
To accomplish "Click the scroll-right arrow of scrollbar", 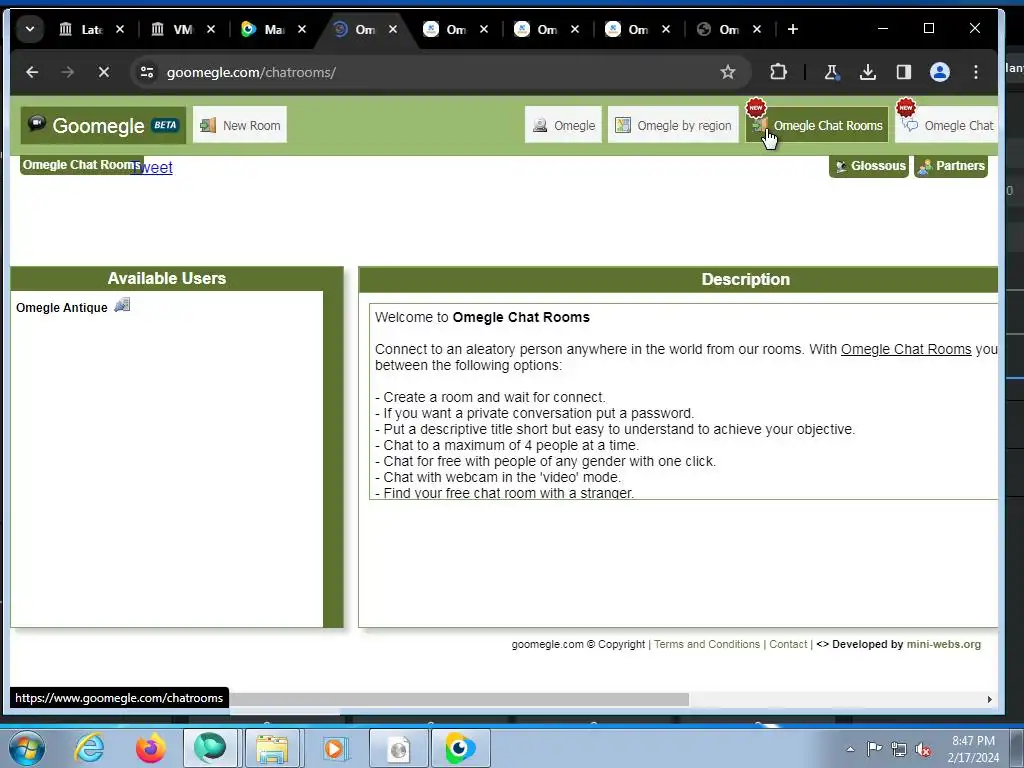I will [x=989, y=699].
